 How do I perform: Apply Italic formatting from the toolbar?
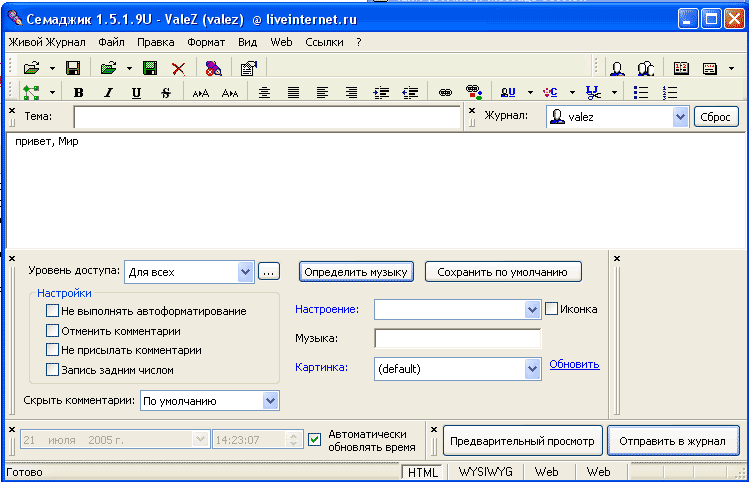pos(107,92)
